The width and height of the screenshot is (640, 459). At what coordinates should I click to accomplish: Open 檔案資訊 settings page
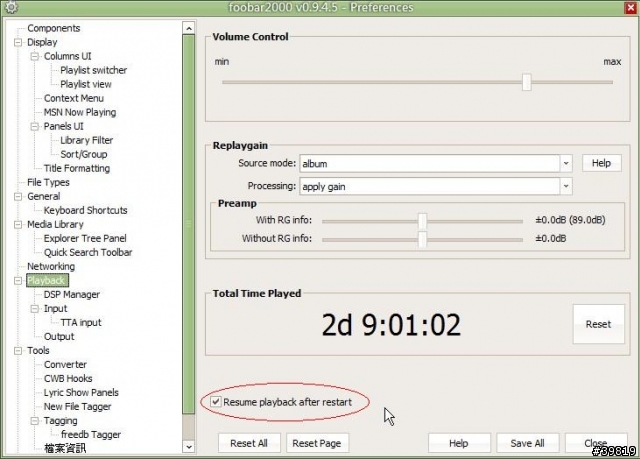click(65, 448)
